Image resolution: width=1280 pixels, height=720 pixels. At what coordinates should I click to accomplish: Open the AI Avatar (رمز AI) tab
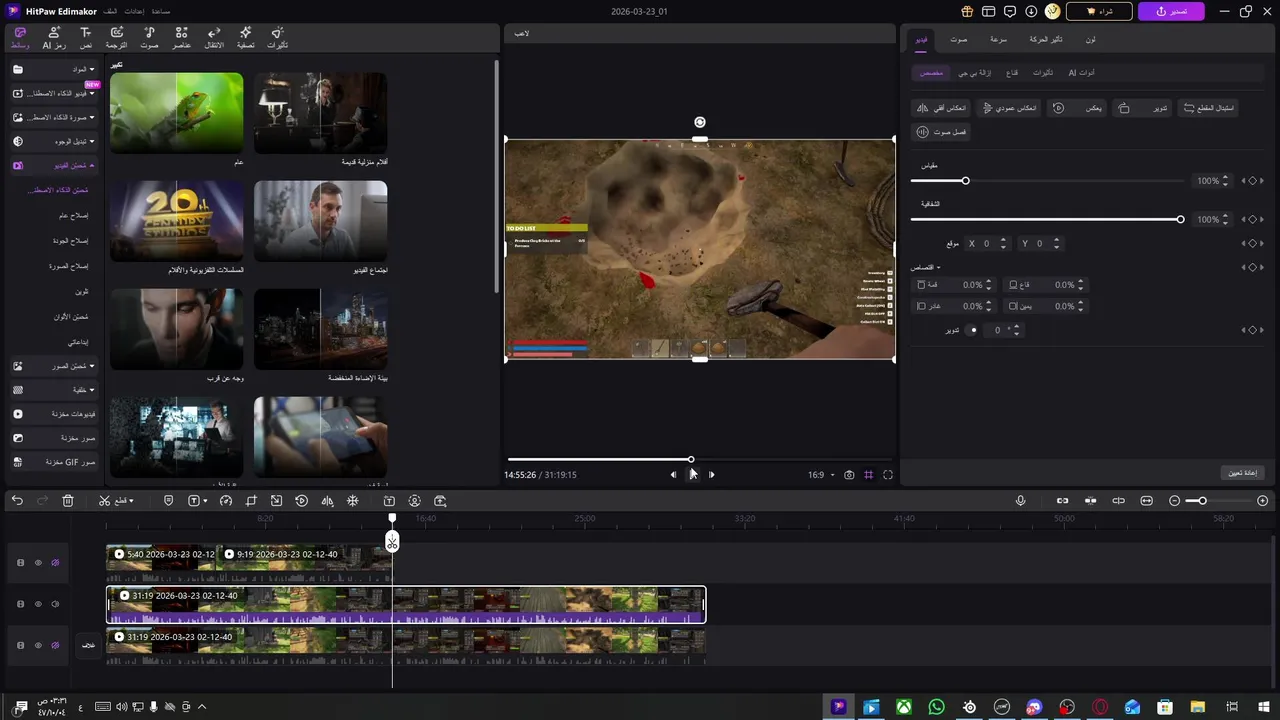[54, 38]
